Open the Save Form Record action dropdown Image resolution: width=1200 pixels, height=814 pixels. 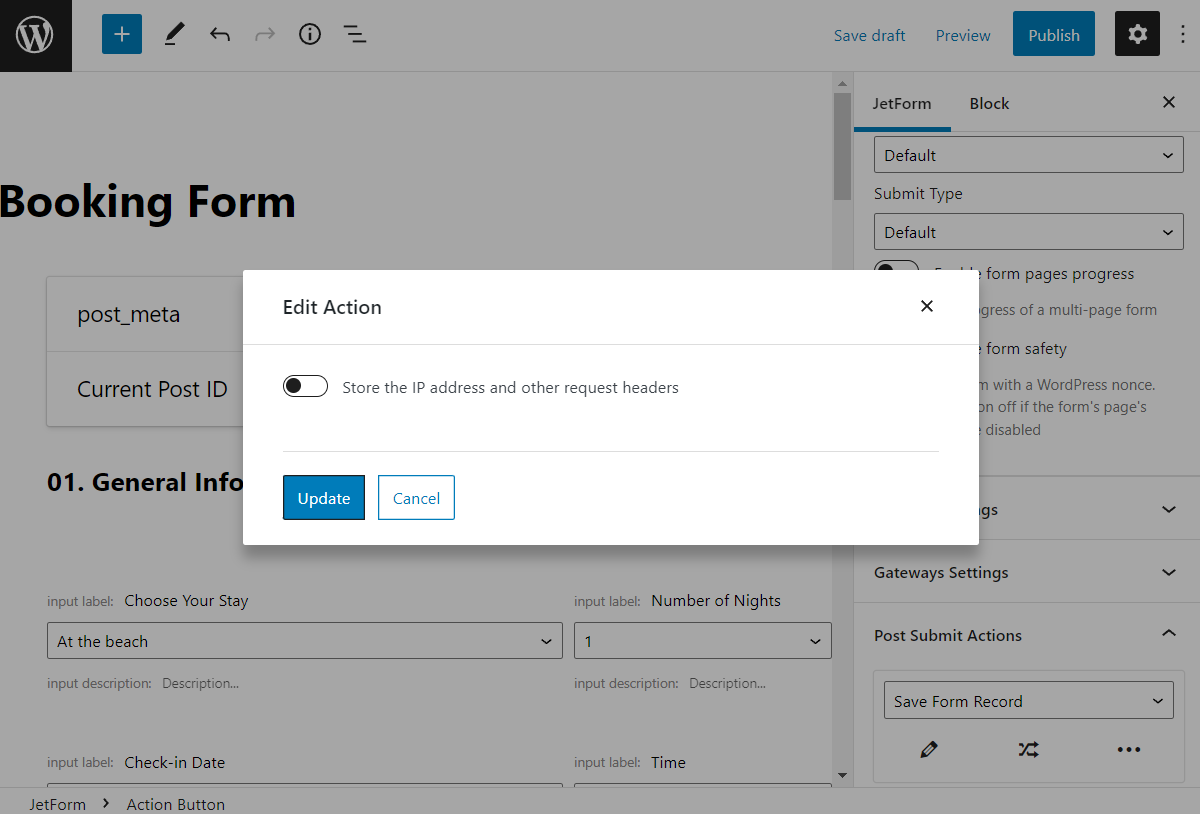click(x=1028, y=700)
